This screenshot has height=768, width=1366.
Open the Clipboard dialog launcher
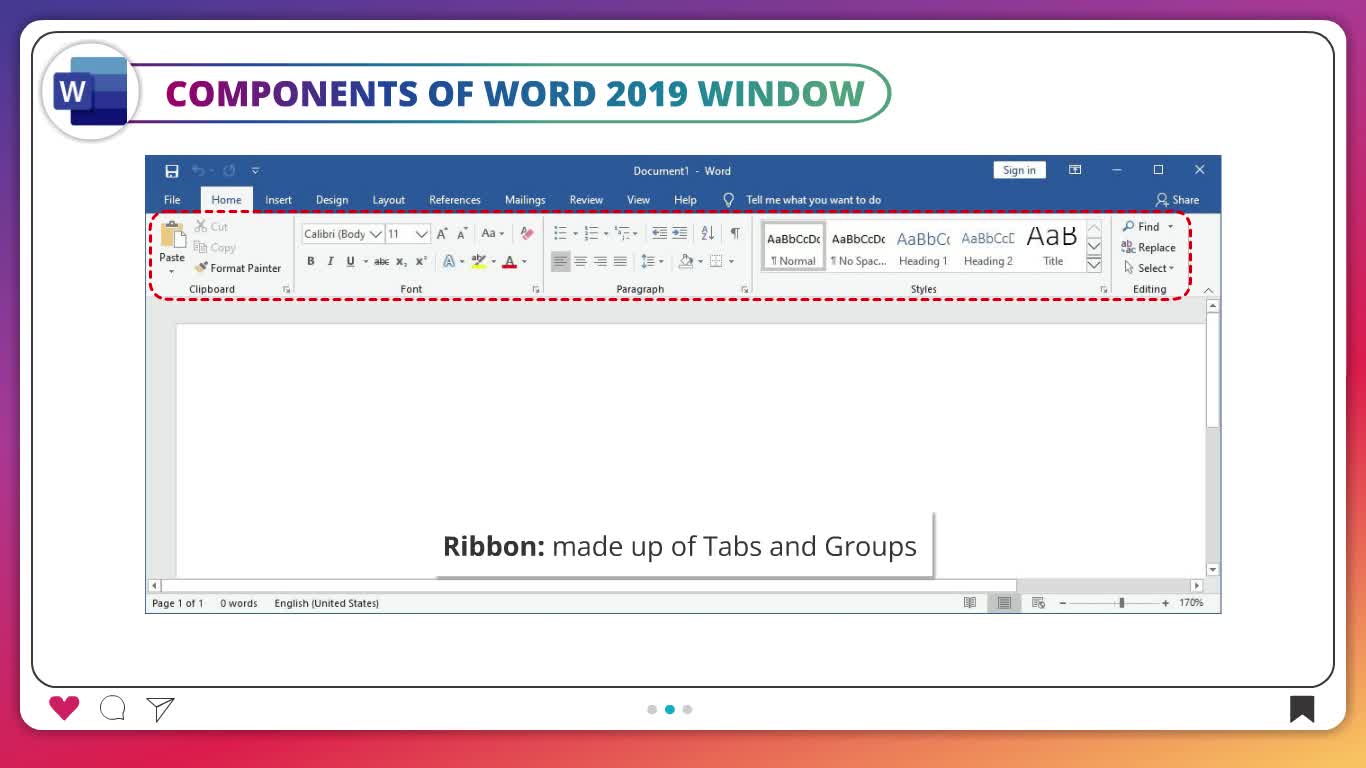tap(286, 290)
